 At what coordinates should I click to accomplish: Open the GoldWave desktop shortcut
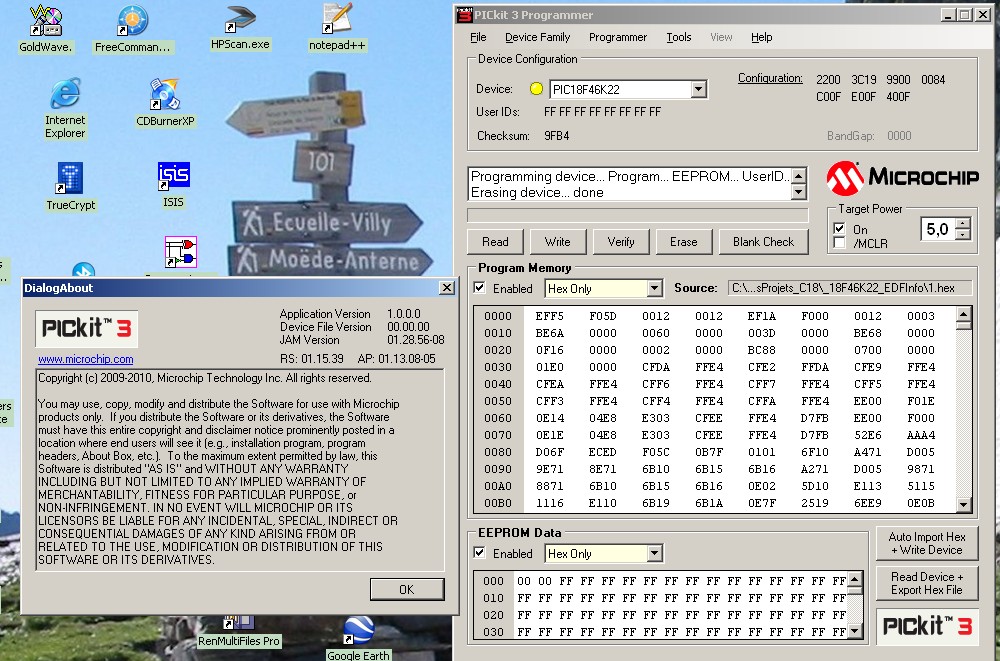click(45, 29)
